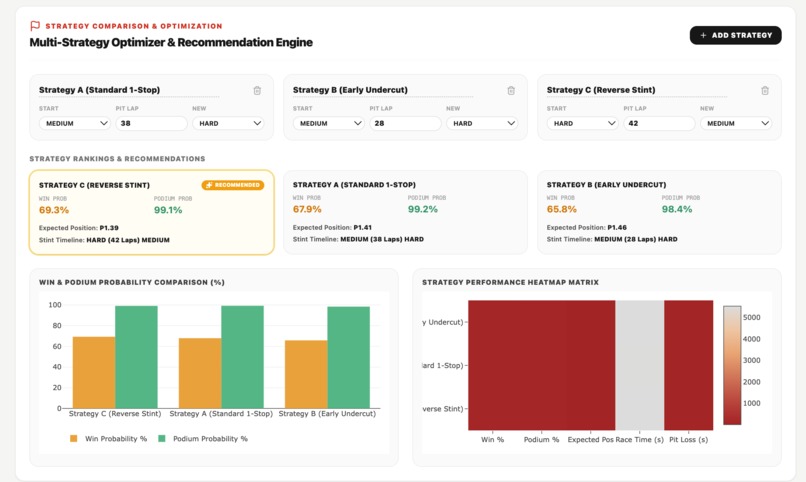Click the Strategy C (Reverse Stint) name field
Viewport: 806px width, 482px height.
point(637,90)
